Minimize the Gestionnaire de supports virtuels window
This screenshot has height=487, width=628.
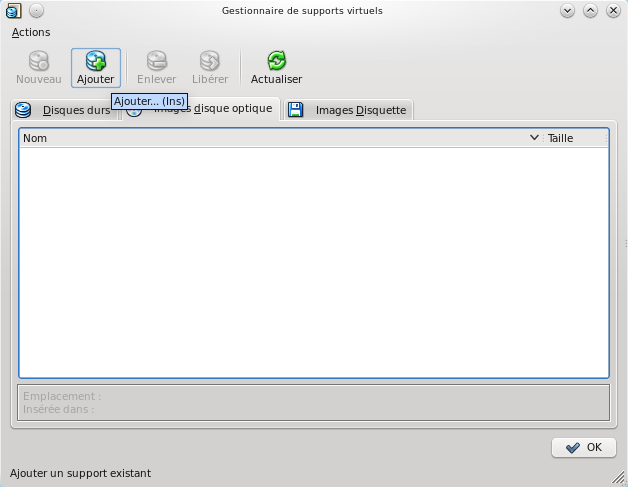[x=568, y=11]
